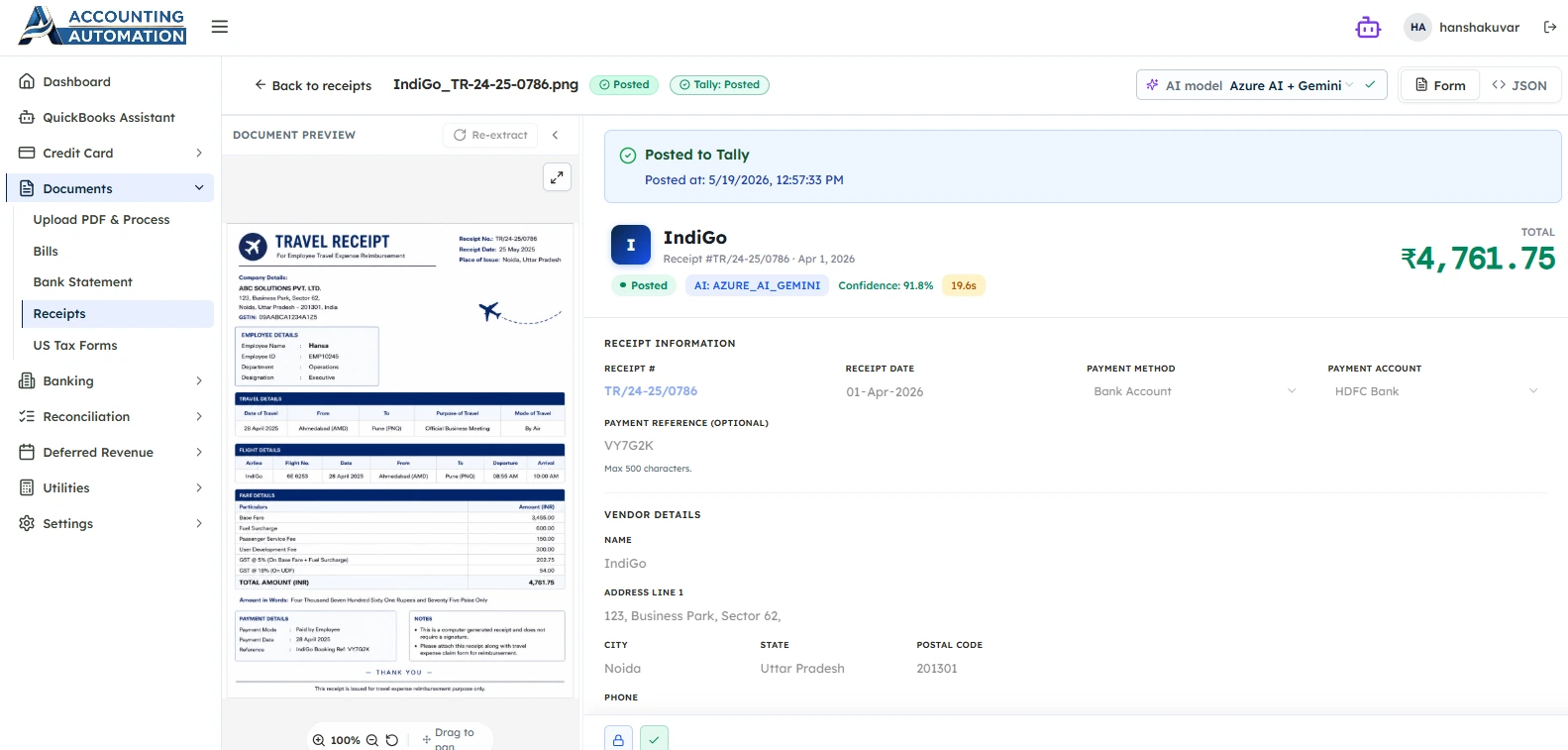Click the Posted to Tally check icon

pos(628,156)
